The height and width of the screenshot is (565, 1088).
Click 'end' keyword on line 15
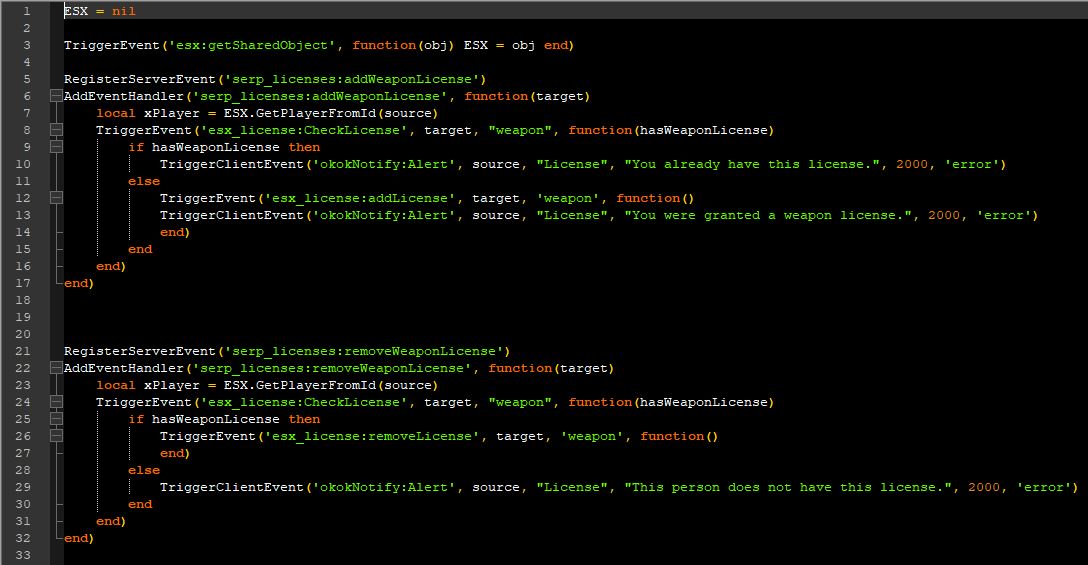(x=139, y=249)
